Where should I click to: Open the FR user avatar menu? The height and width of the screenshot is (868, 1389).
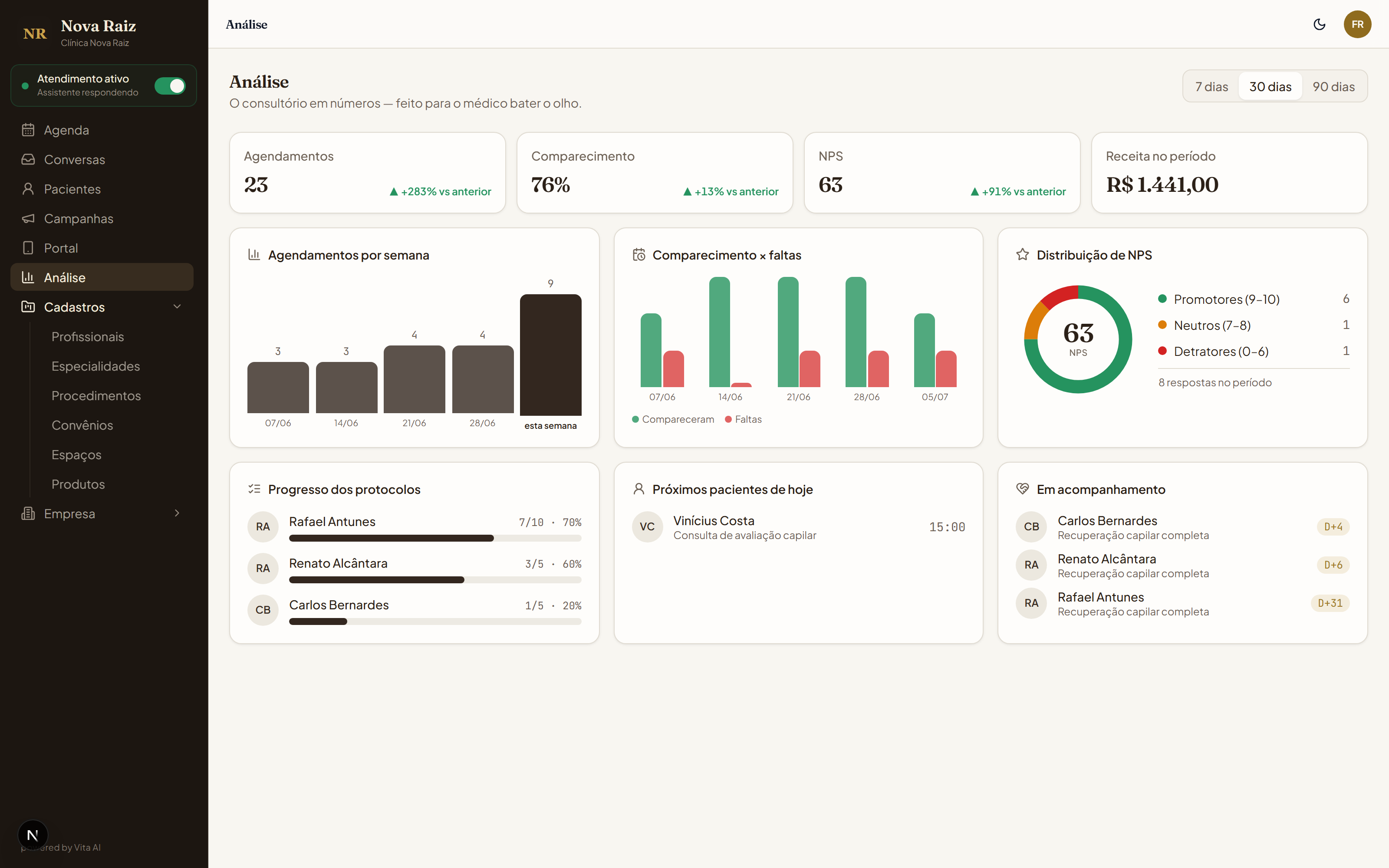pyautogui.click(x=1357, y=24)
